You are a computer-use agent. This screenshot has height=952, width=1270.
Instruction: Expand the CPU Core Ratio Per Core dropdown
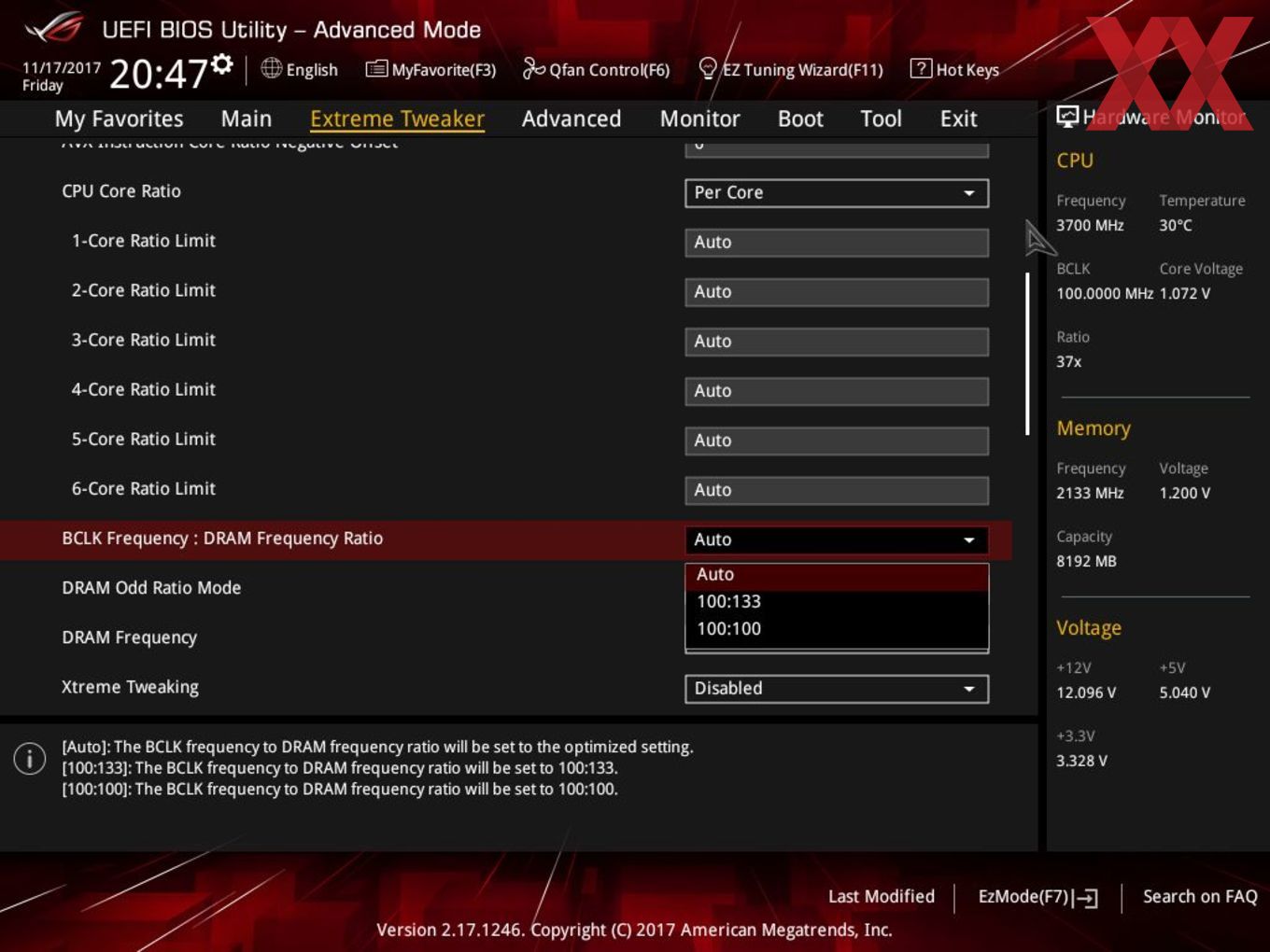click(837, 192)
